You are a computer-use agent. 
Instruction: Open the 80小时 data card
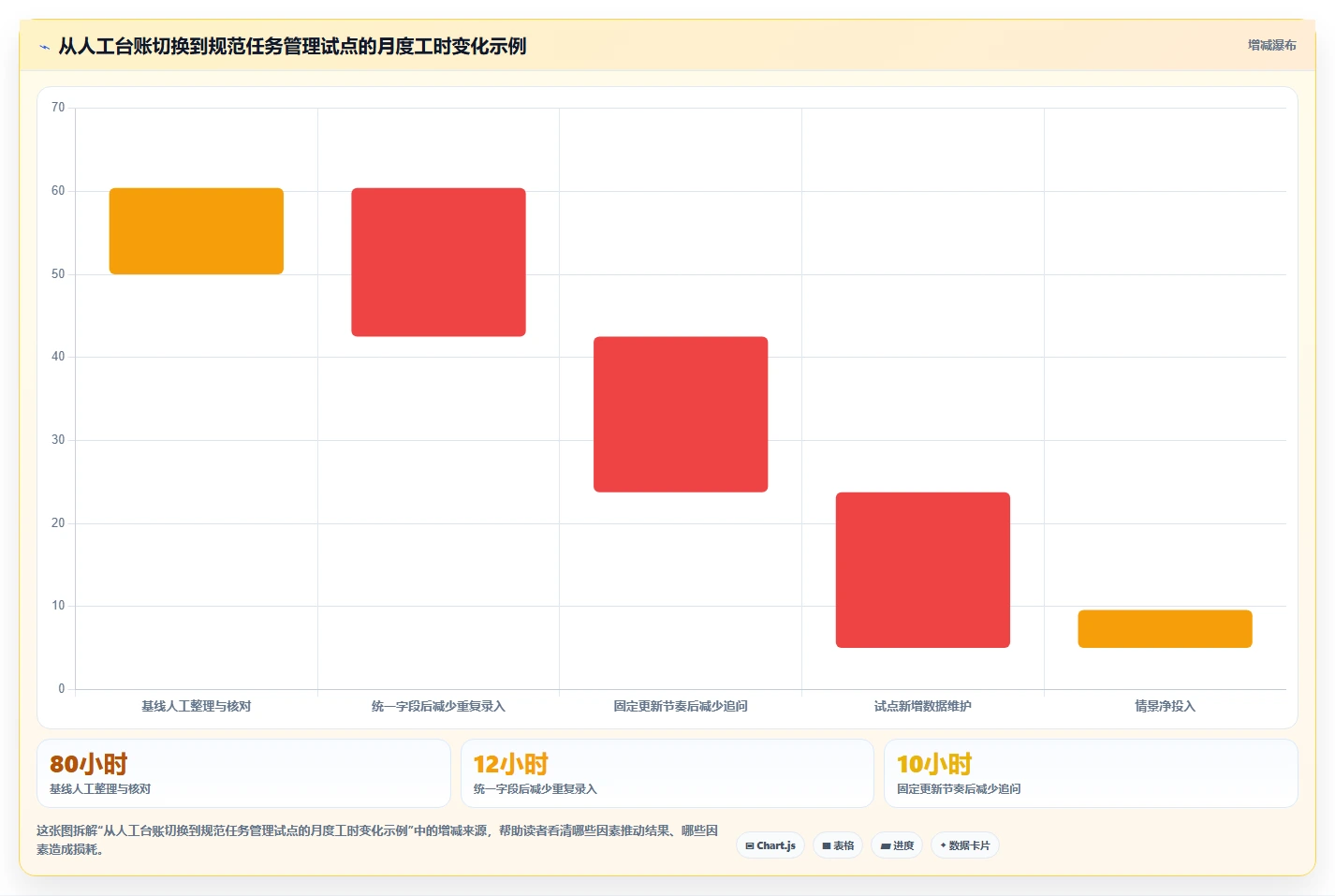click(x=243, y=773)
